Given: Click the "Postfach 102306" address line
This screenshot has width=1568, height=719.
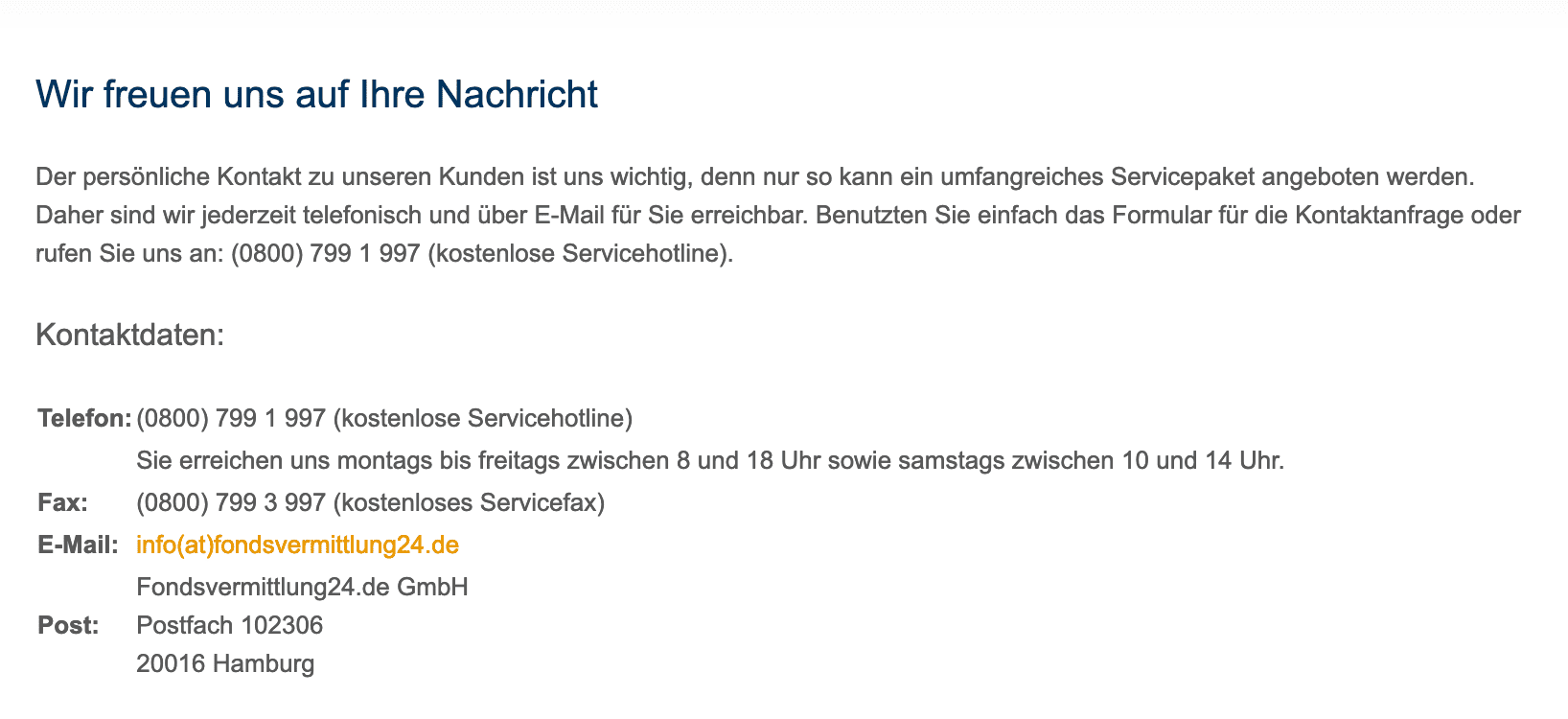Looking at the screenshot, I should coord(229,626).
